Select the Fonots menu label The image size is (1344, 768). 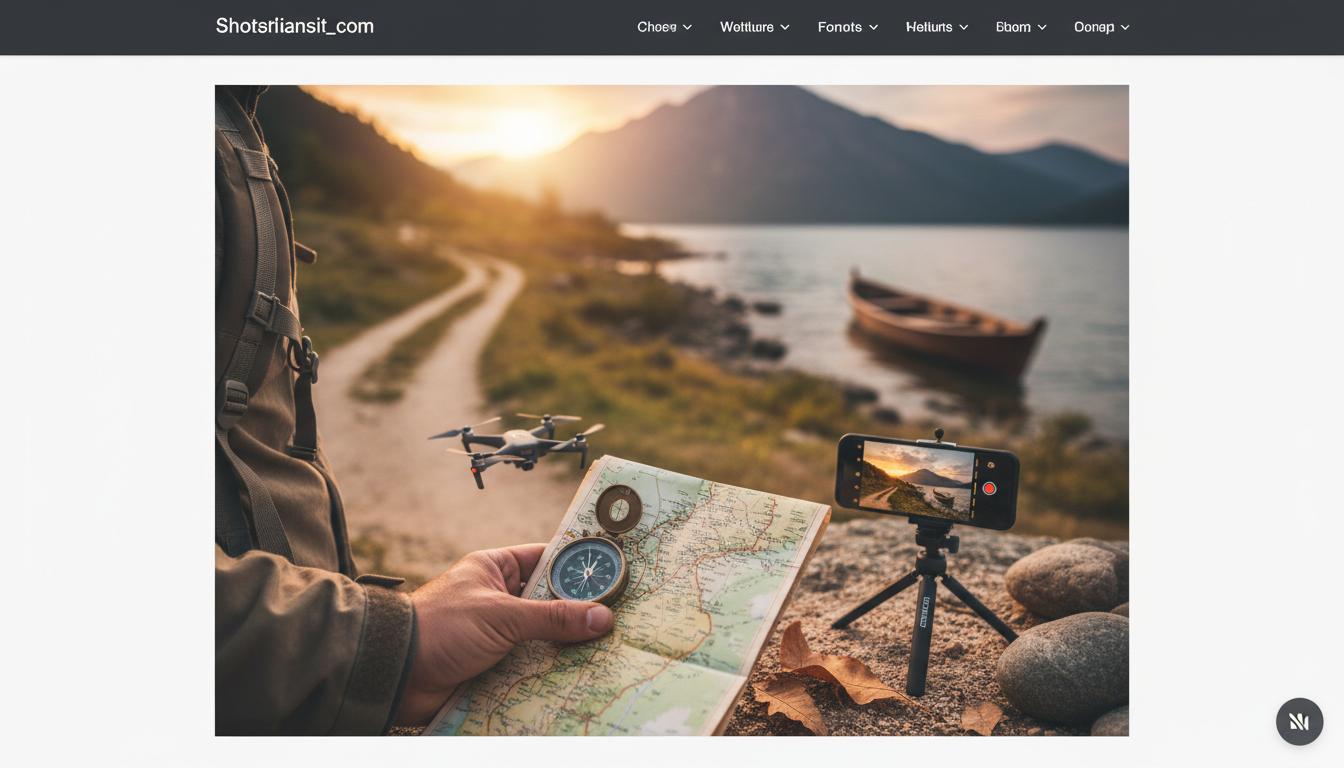click(839, 27)
